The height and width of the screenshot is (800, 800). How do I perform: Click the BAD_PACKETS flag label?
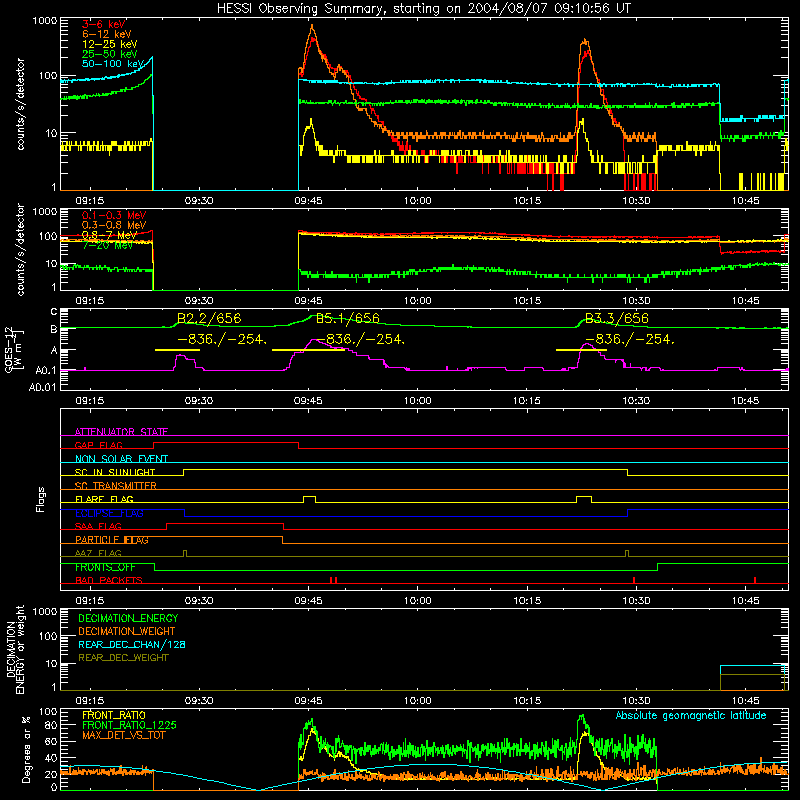[x=109, y=580]
